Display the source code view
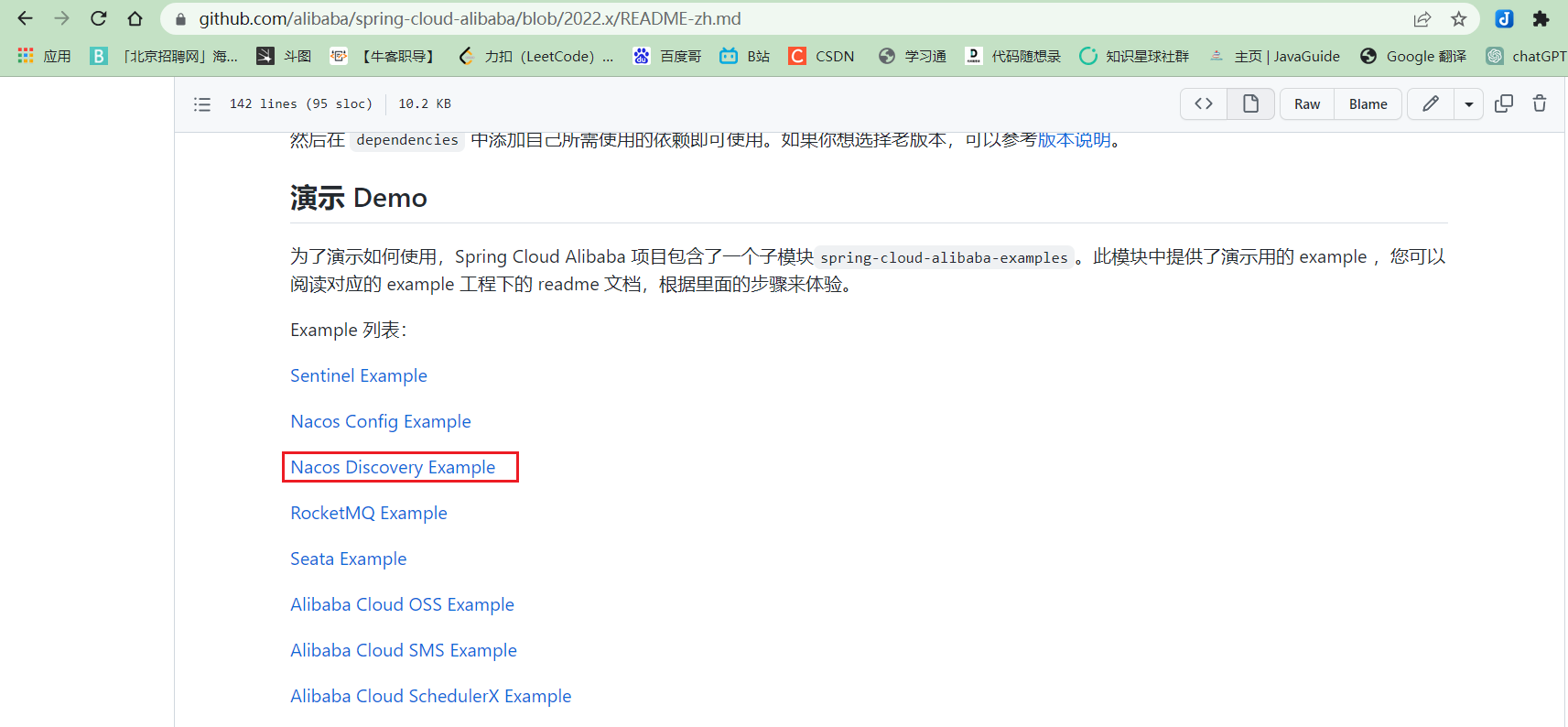 point(1204,104)
